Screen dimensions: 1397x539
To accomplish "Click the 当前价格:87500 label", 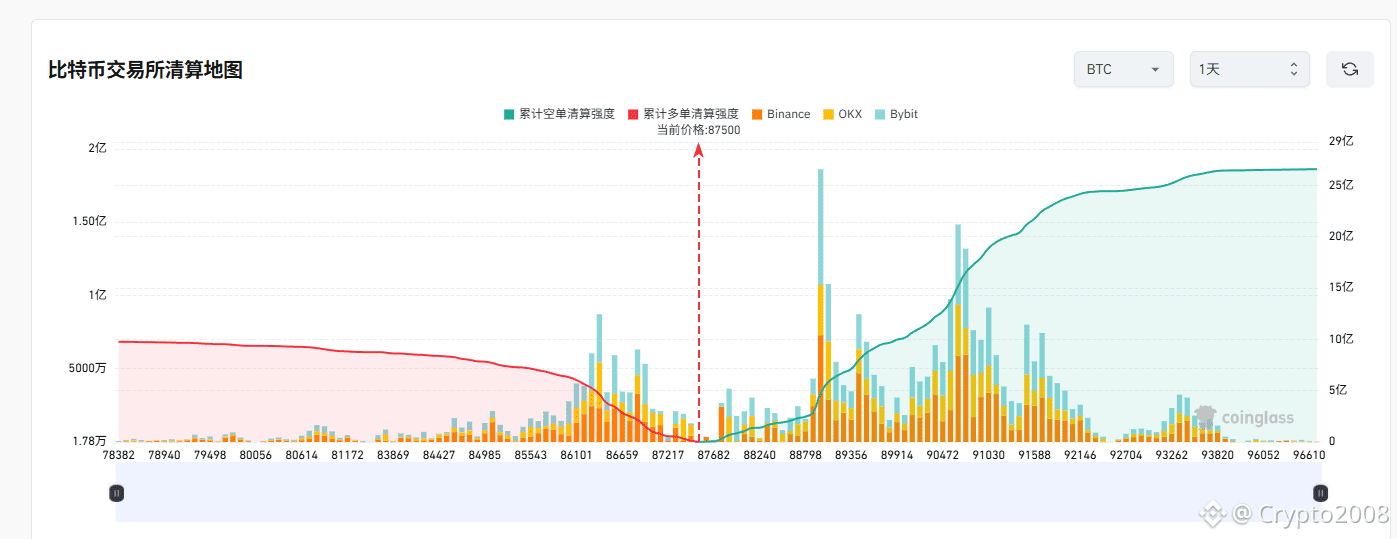I will 698,130.
